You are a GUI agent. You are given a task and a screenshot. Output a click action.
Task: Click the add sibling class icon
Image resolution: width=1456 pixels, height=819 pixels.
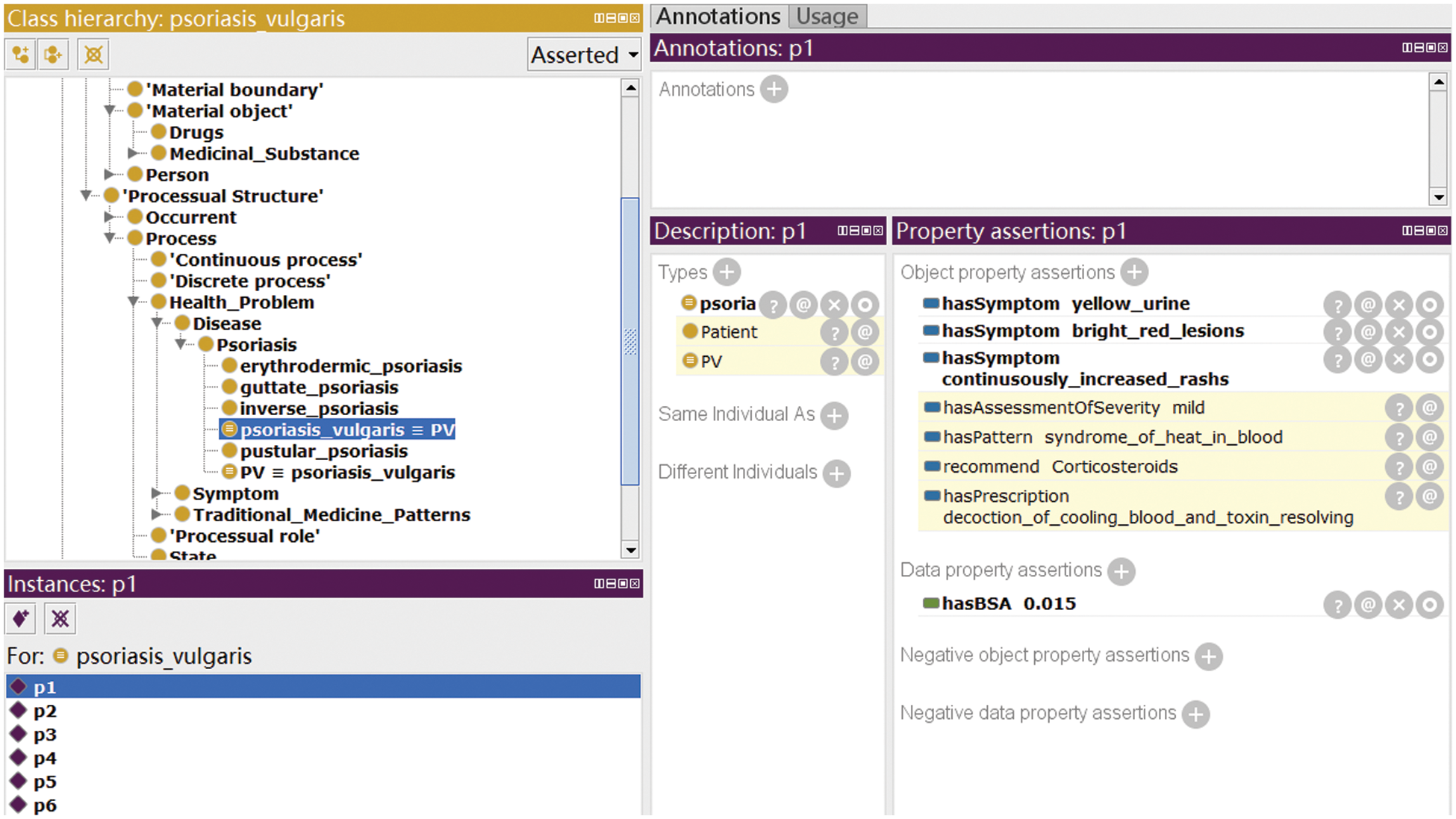(54, 55)
